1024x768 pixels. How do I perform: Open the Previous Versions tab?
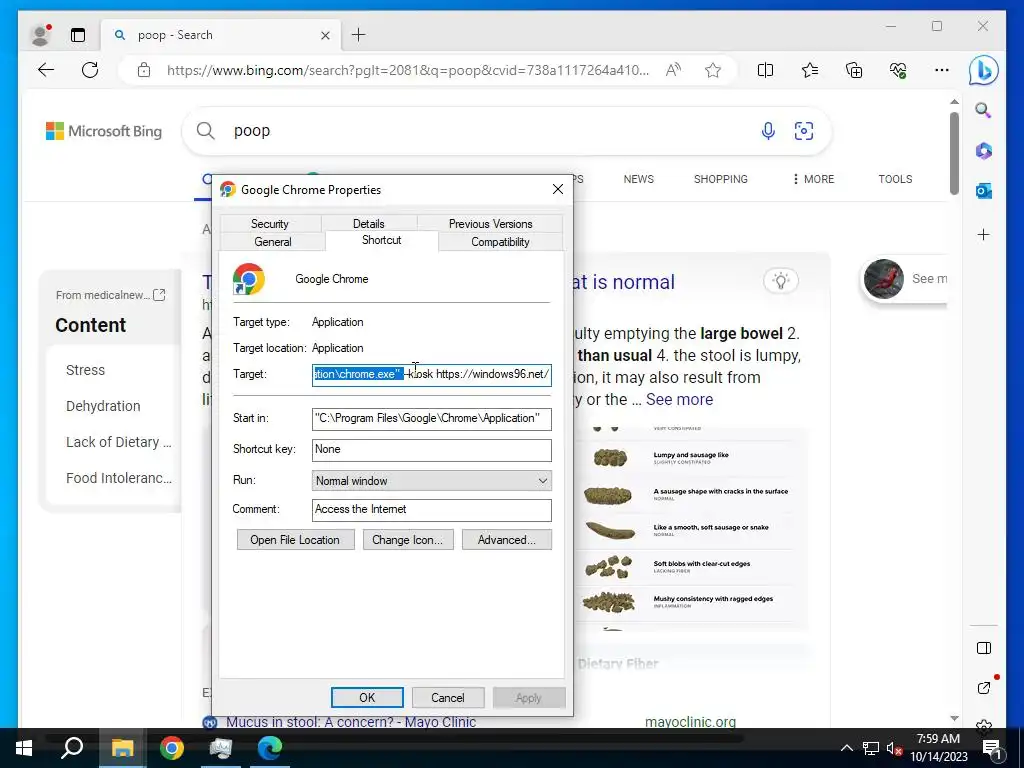(x=490, y=223)
